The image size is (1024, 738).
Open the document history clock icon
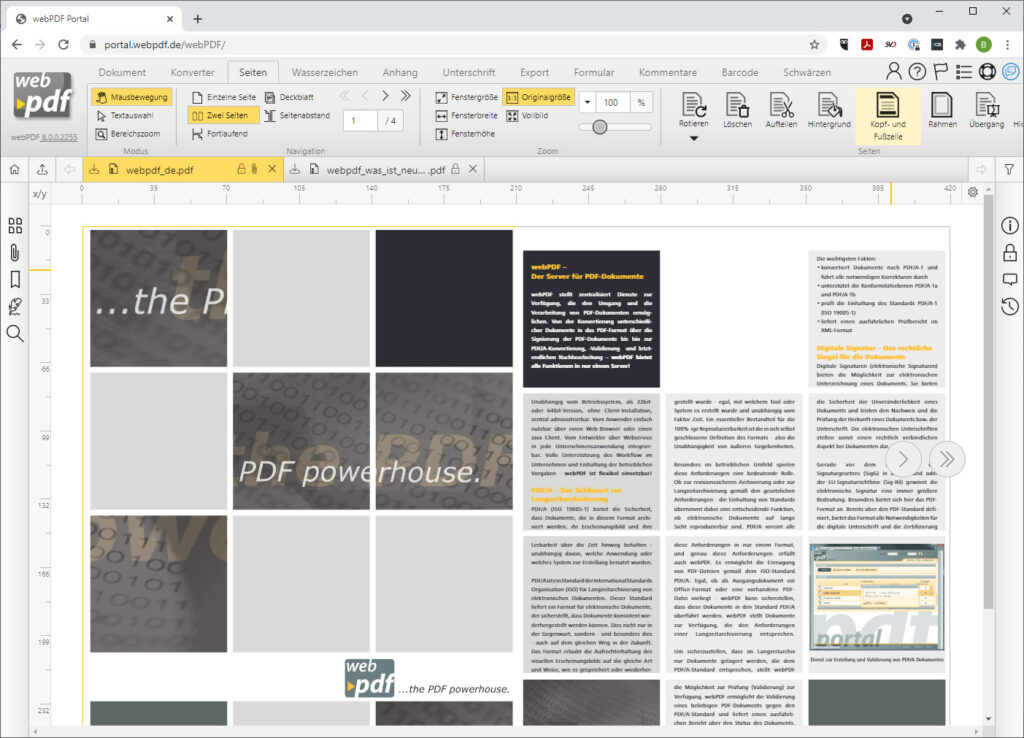coord(1009,306)
